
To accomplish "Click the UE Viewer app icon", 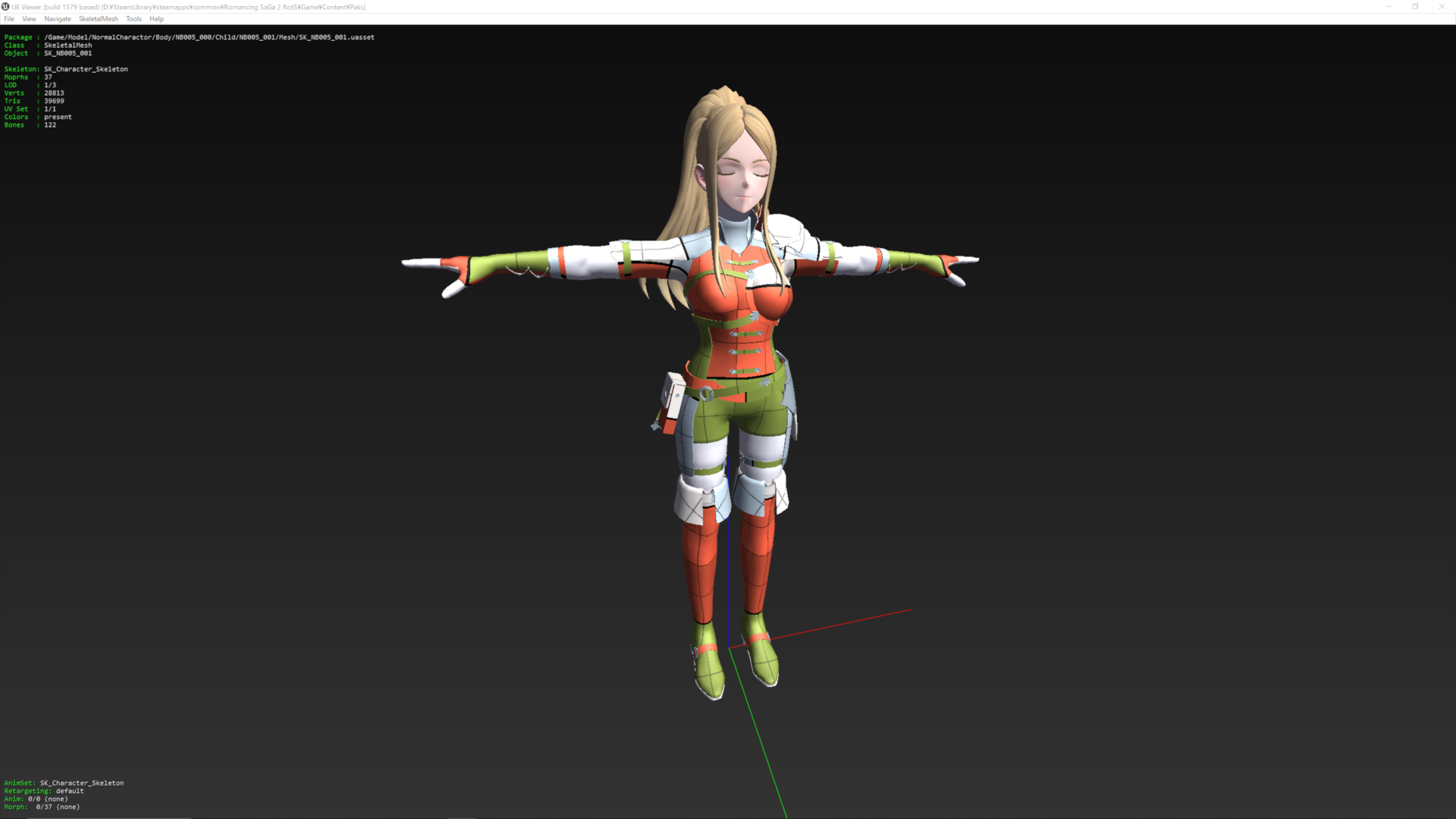I will click(5, 7).
